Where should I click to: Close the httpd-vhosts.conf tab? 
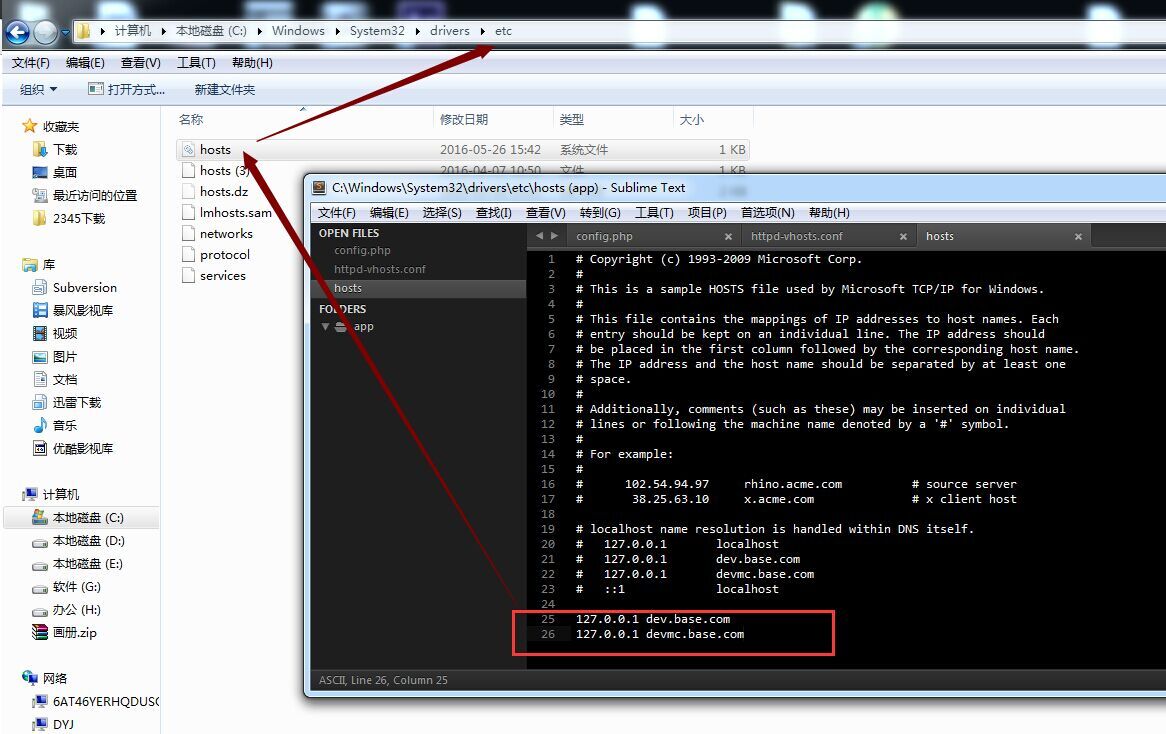coord(902,237)
